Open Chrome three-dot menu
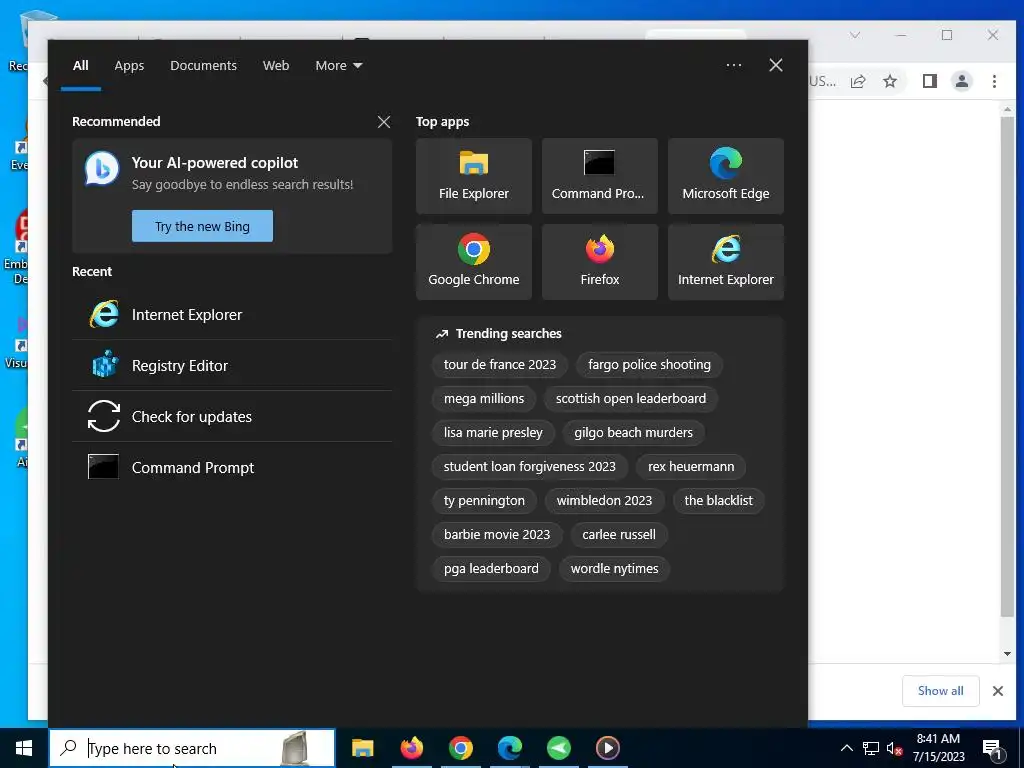Image resolution: width=1024 pixels, height=768 pixels. click(x=994, y=81)
